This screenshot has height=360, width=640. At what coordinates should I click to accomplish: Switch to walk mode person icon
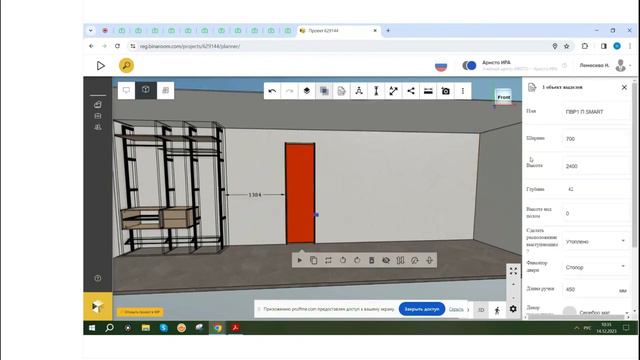[497, 310]
